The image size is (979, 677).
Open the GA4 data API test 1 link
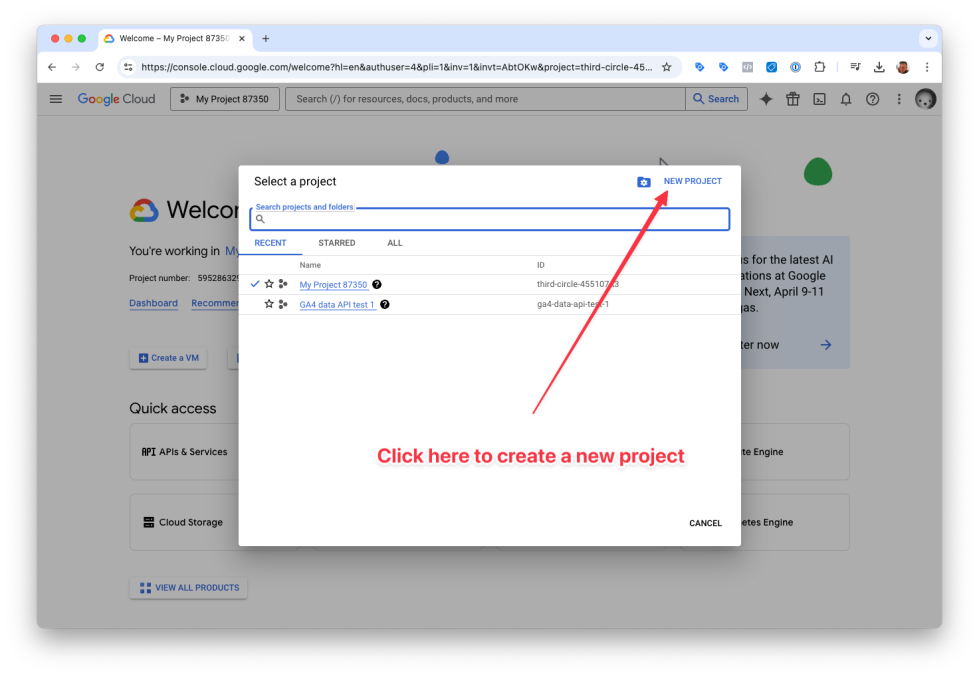coord(337,305)
